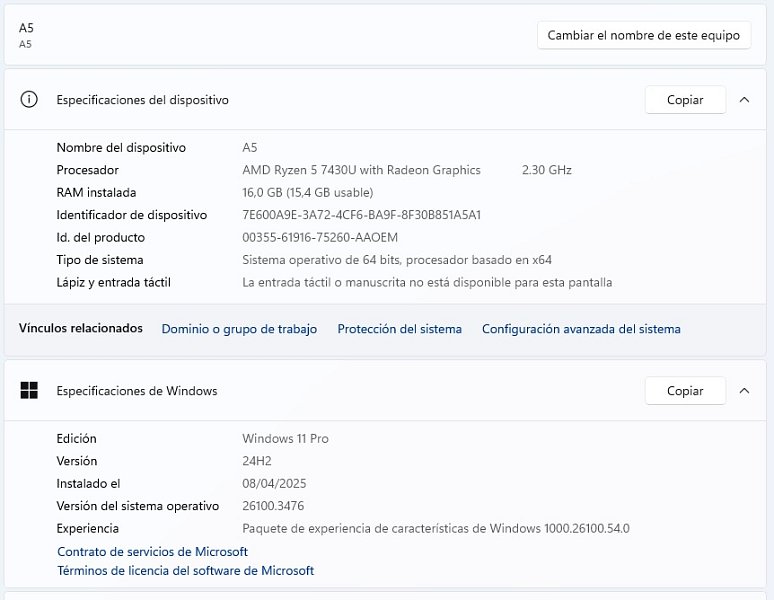Click the Tipo de sistema label

pos(100,260)
